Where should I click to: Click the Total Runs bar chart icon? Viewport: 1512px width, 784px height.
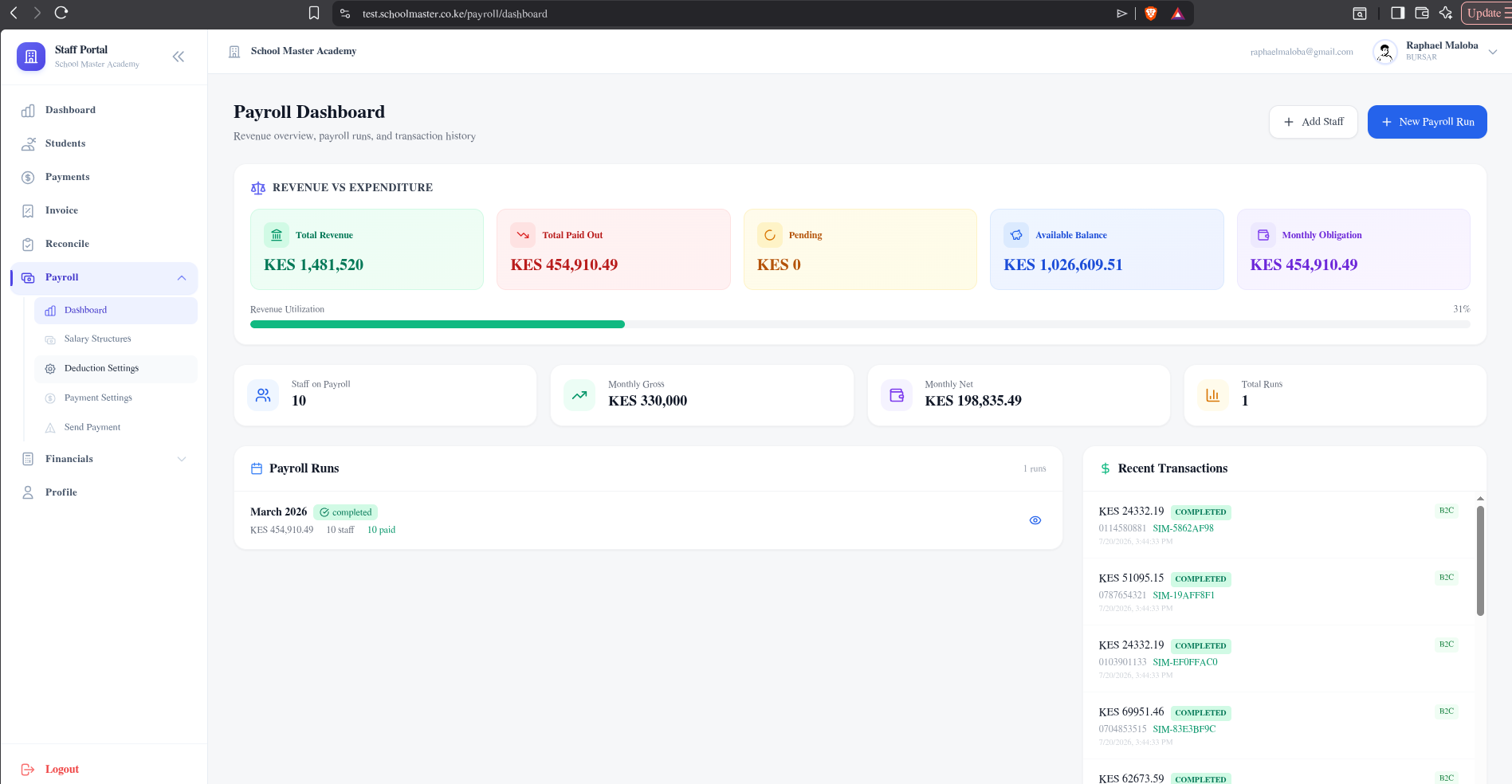[1213, 395]
